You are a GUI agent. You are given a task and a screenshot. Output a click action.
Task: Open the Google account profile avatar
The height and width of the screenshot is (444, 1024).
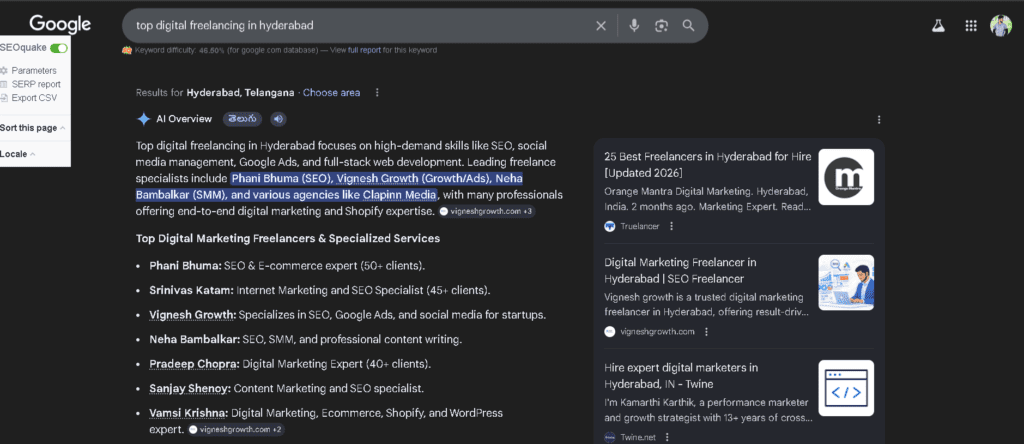coord(1000,25)
